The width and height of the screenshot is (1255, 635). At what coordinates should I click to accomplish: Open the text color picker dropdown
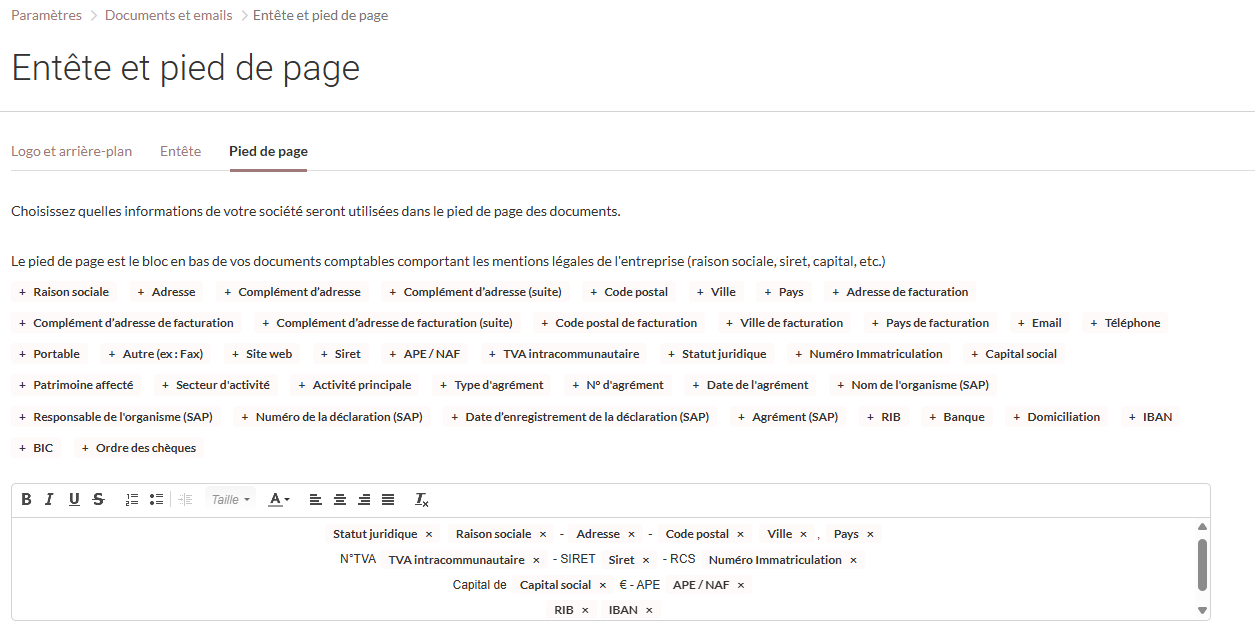(280, 499)
